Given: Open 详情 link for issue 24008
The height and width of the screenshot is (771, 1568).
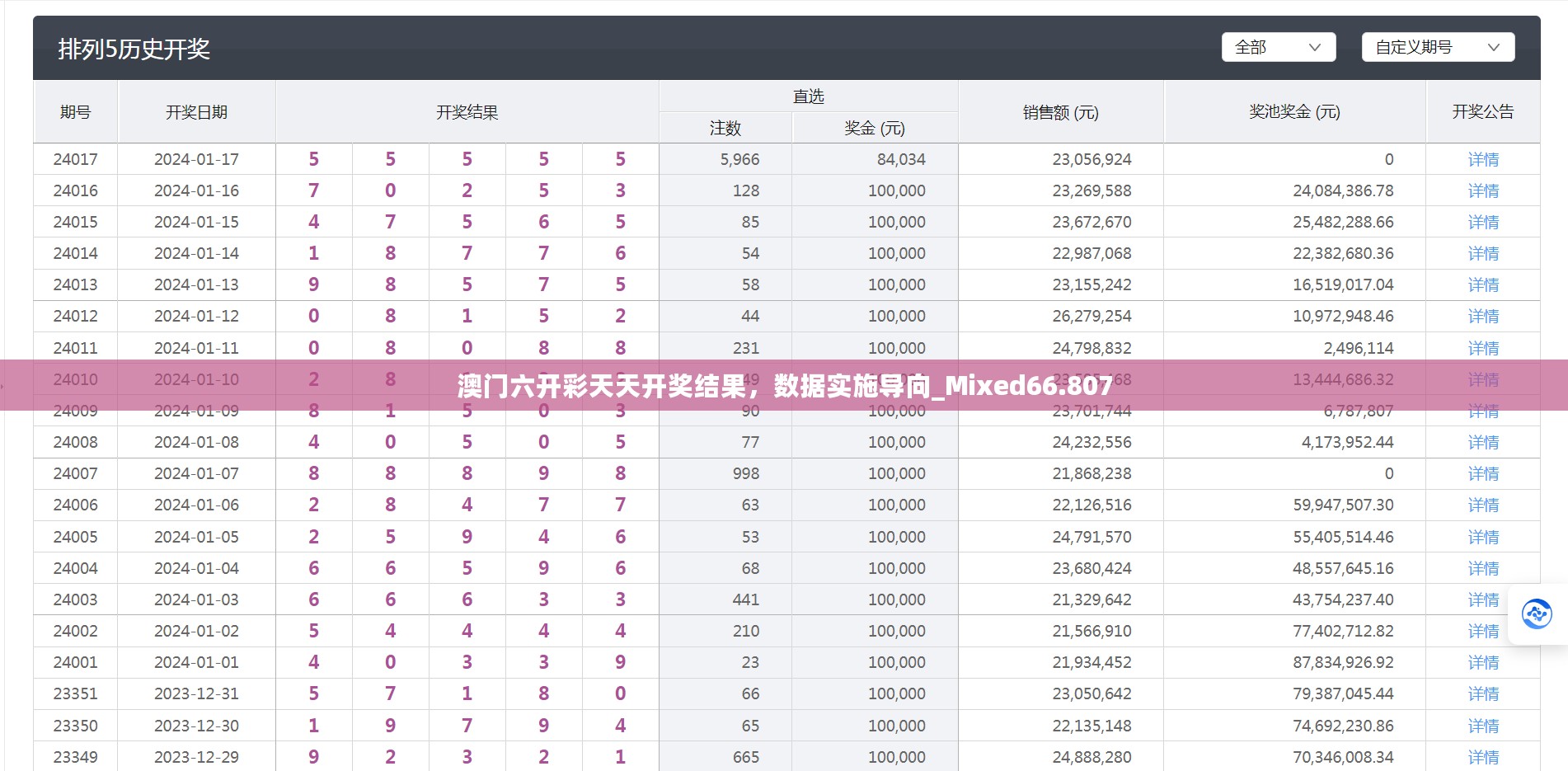Looking at the screenshot, I should tap(1483, 442).
